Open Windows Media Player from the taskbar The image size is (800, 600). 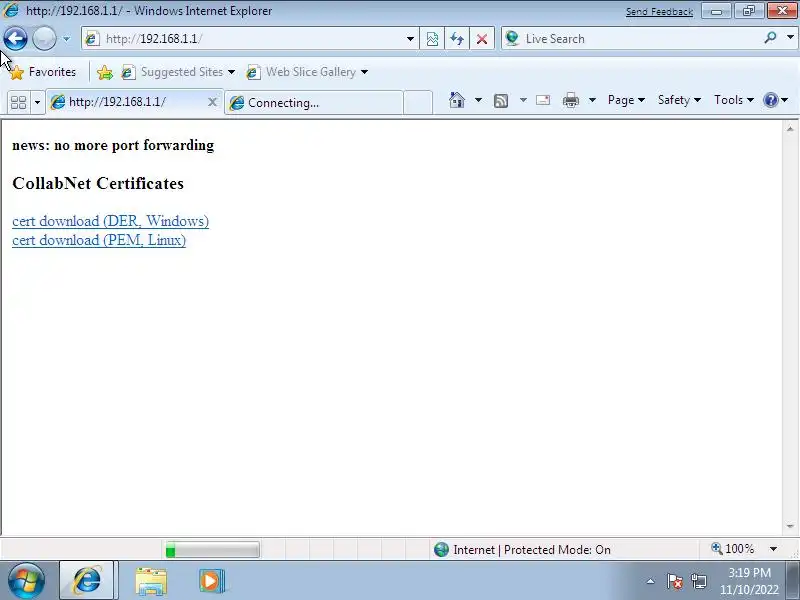(212, 581)
